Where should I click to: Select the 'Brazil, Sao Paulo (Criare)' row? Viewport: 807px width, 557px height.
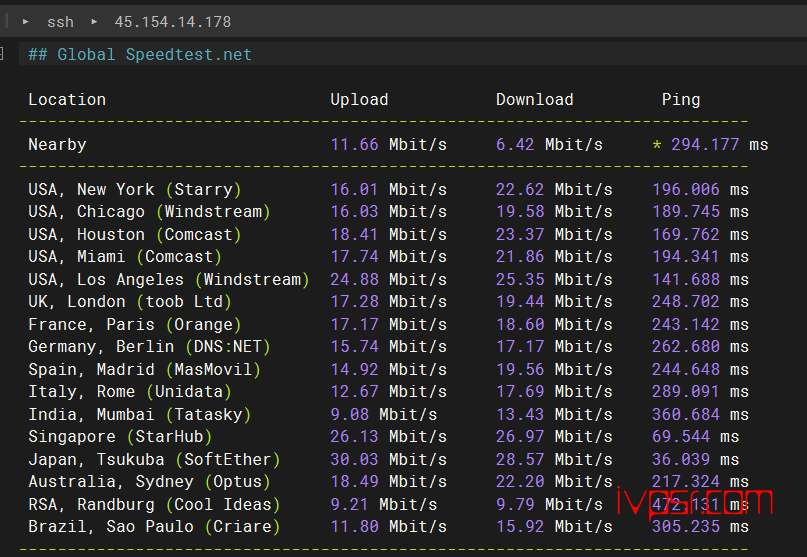tap(389, 527)
